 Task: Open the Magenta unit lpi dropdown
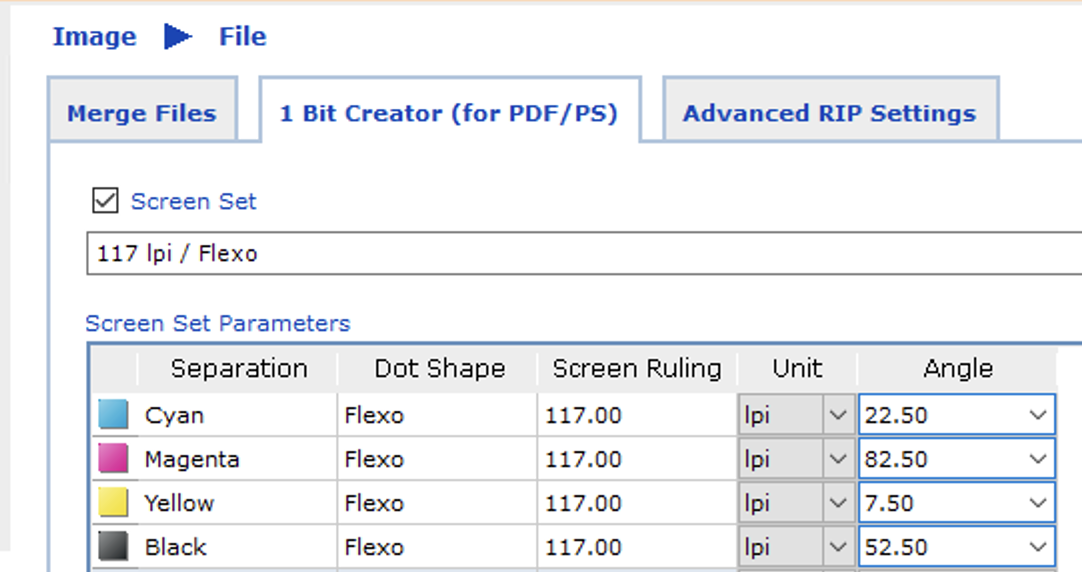click(x=837, y=459)
